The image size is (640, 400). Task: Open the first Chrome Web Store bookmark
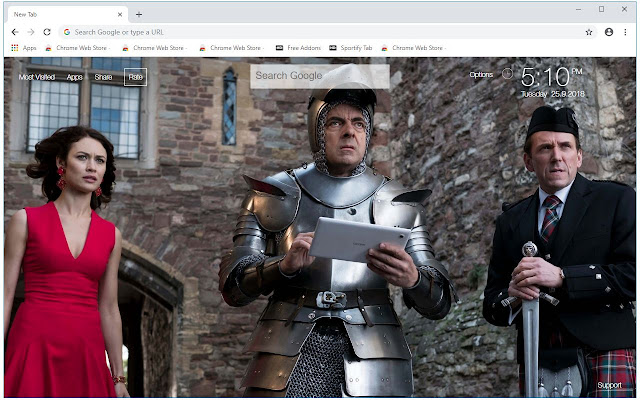pos(78,48)
